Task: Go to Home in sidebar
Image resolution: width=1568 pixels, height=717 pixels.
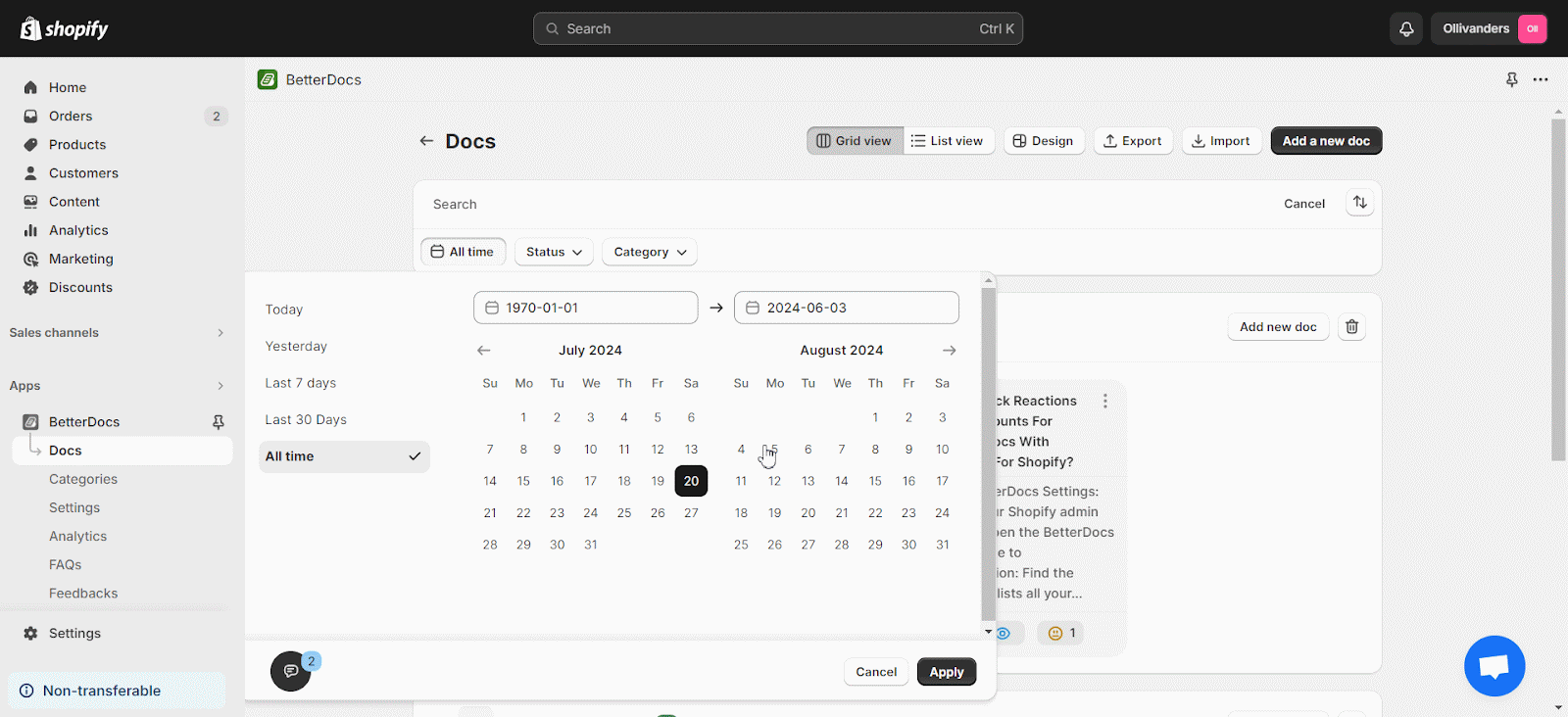Action: 68,87
